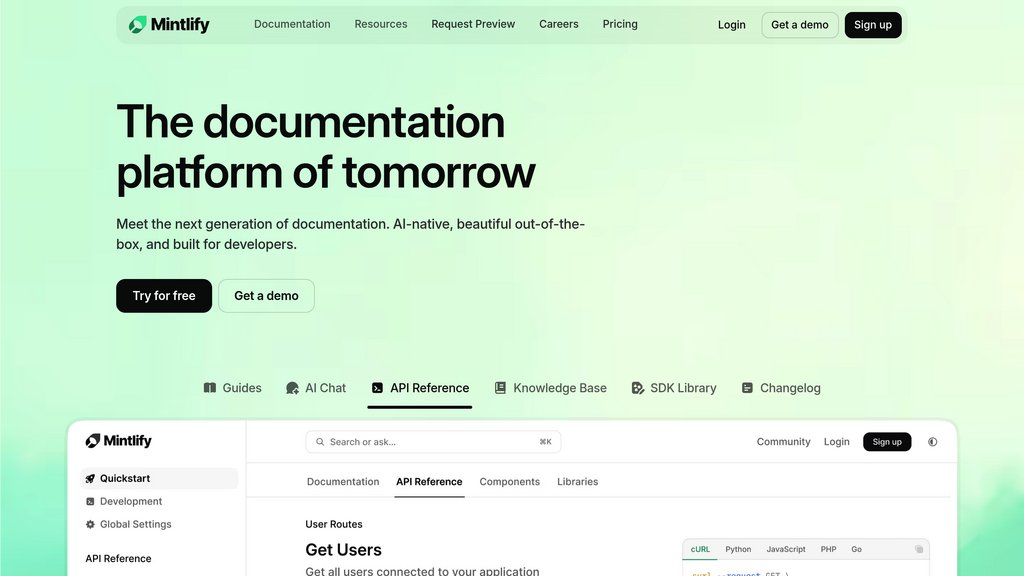Open the AI Chat feature tab

pos(315,388)
